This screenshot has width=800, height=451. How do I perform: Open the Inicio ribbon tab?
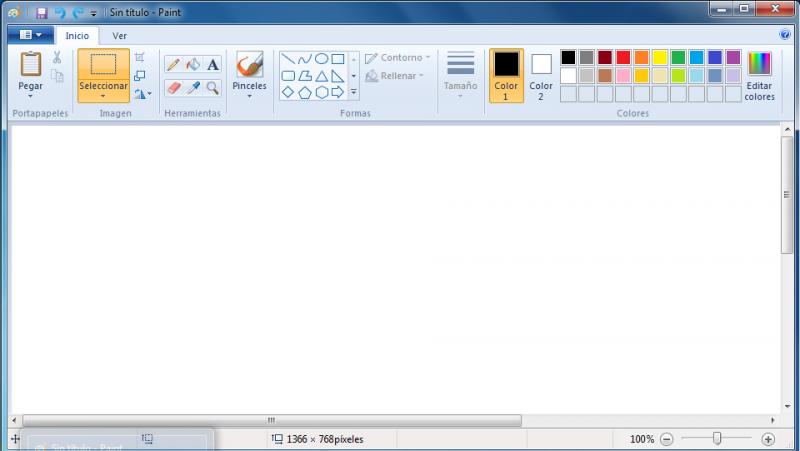click(77, 35)
